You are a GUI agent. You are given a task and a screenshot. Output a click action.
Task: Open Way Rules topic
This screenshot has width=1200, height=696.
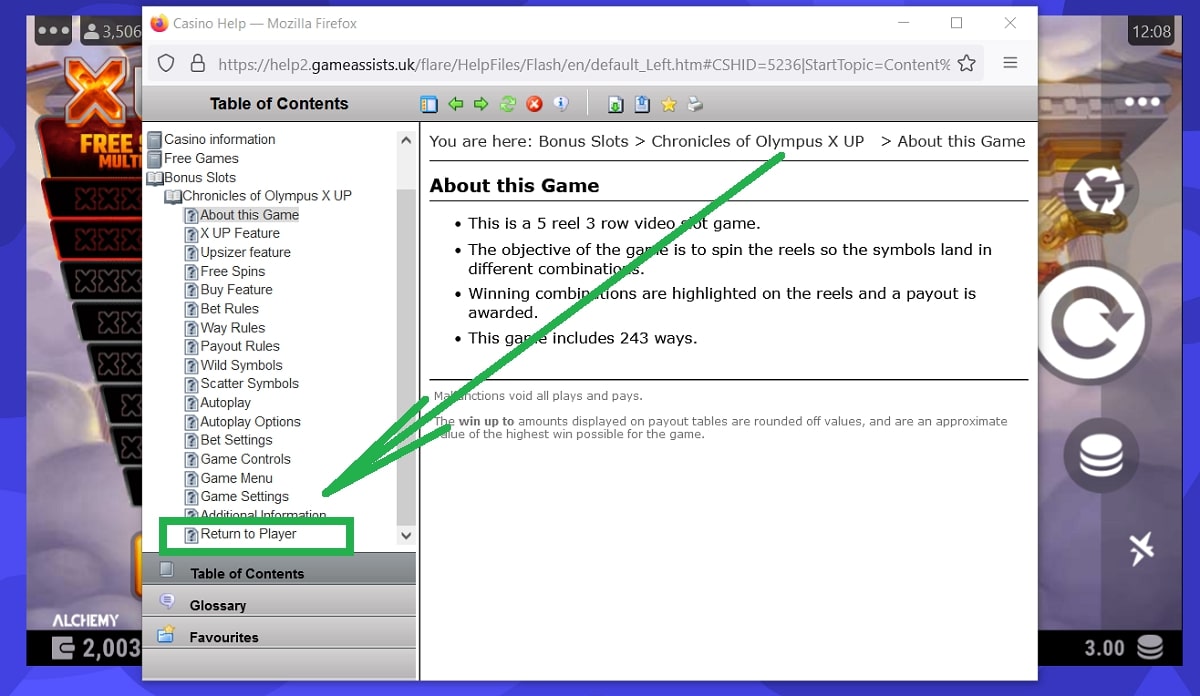coord(225,327)
